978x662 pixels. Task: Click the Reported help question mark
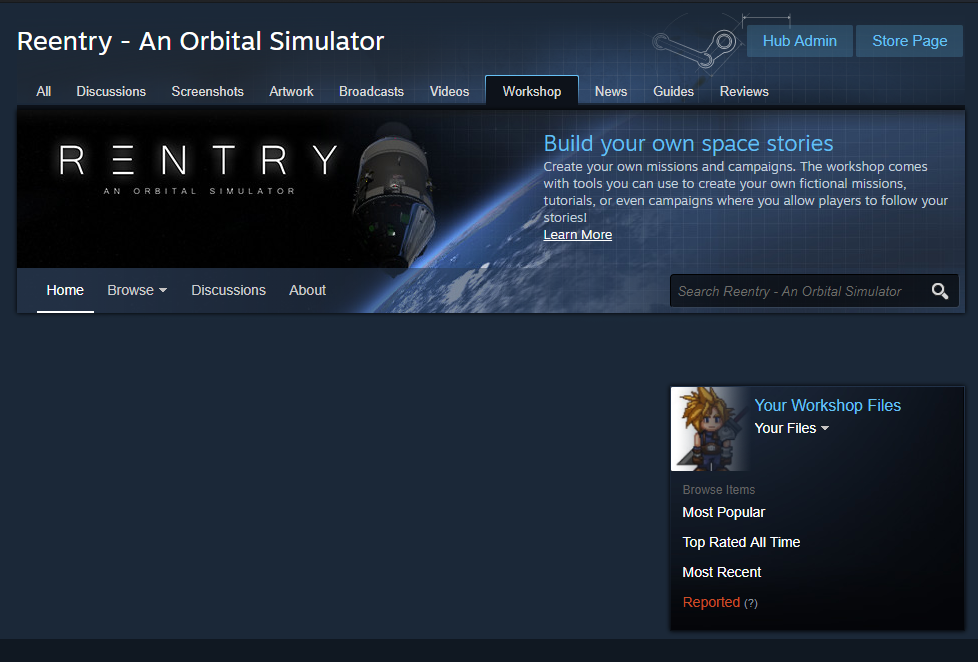click(x=751, y=603)
